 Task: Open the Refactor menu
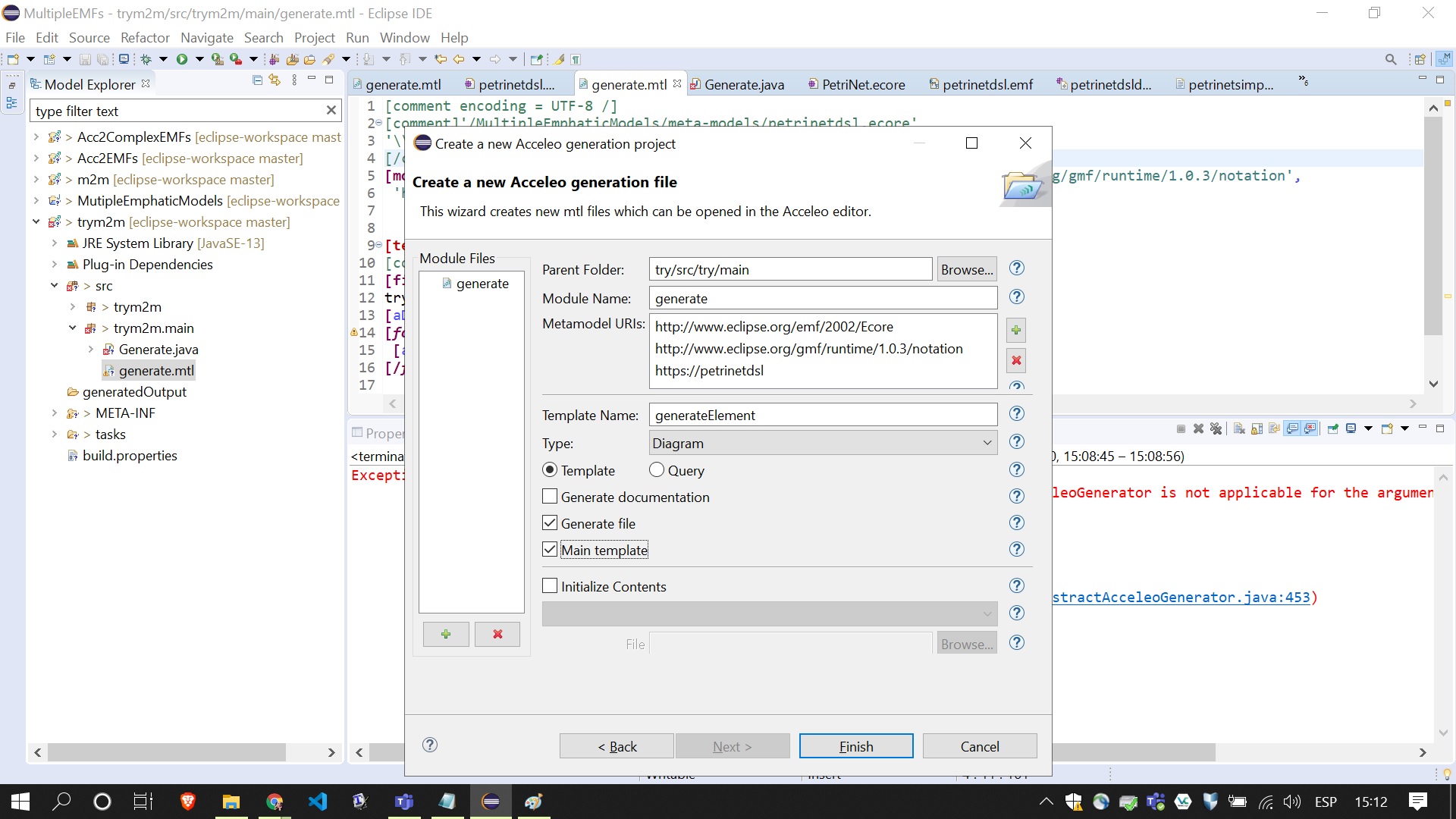[145, 37]
